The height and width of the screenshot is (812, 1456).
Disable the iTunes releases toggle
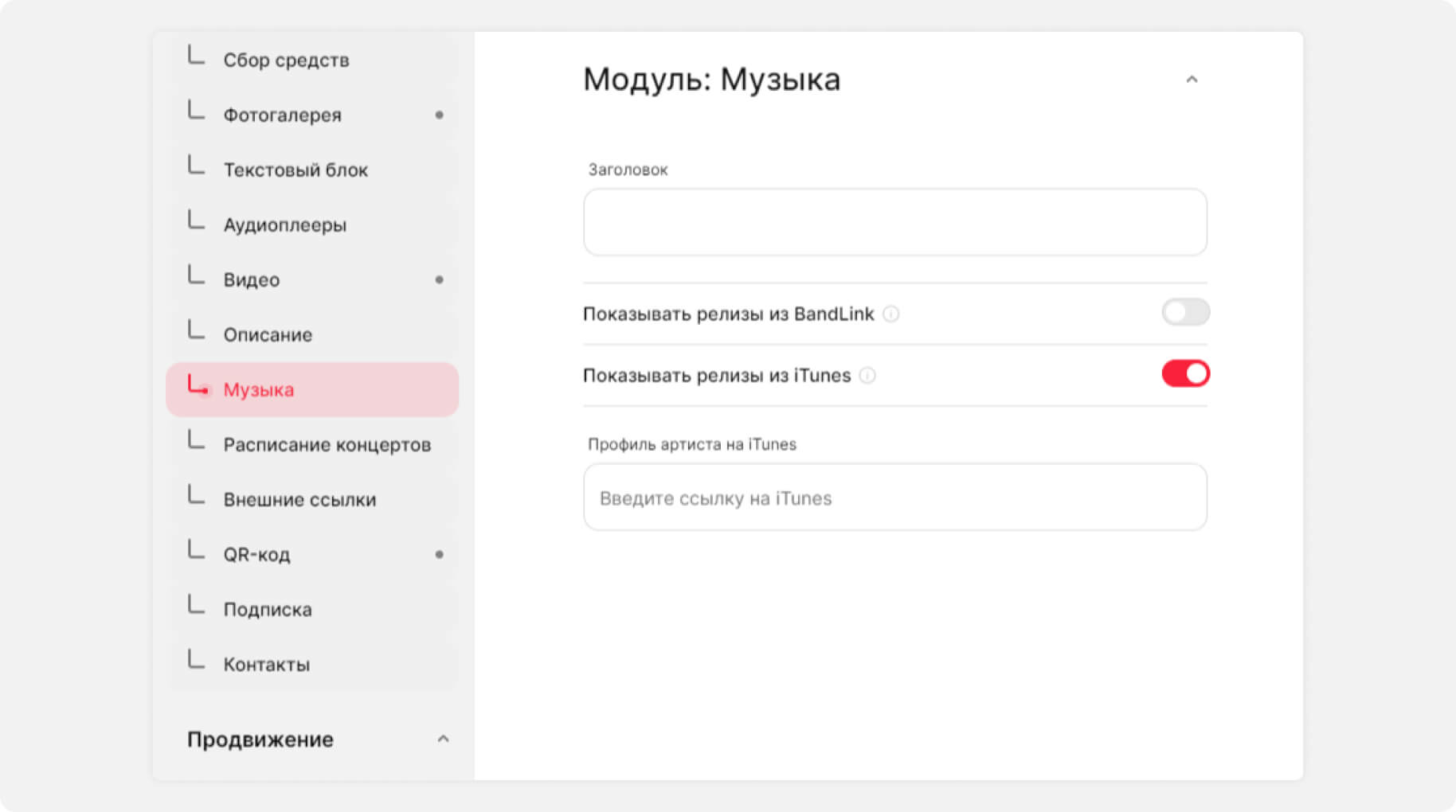pos(1184,373)
